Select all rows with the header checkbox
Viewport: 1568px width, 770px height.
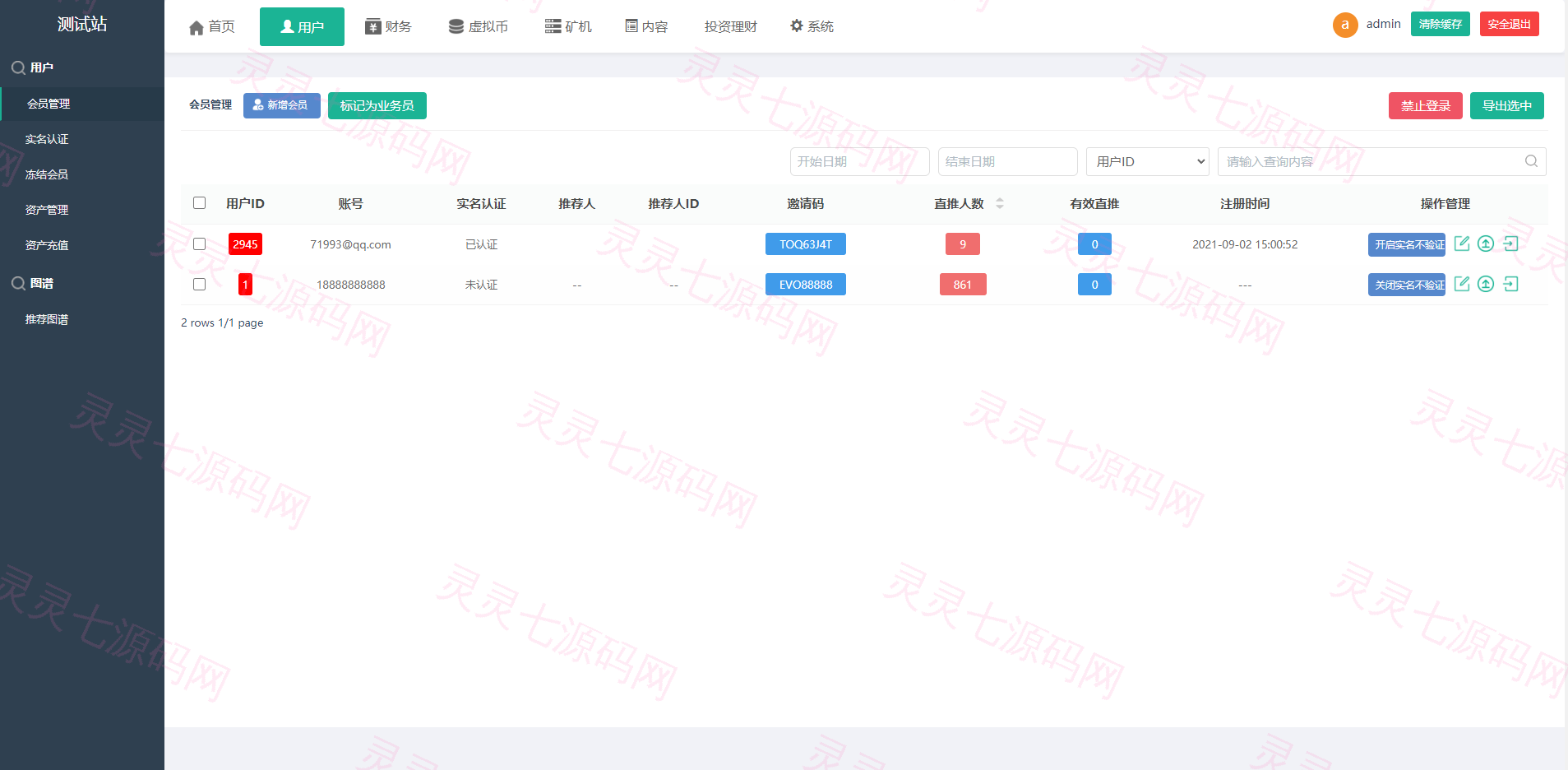tap(199, 202)
